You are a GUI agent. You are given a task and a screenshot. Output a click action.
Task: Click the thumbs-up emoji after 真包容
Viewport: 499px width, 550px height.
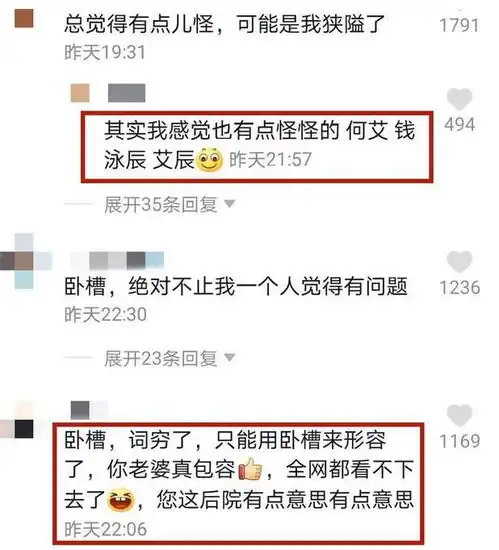pyautogui.click(x=250, y=469)
